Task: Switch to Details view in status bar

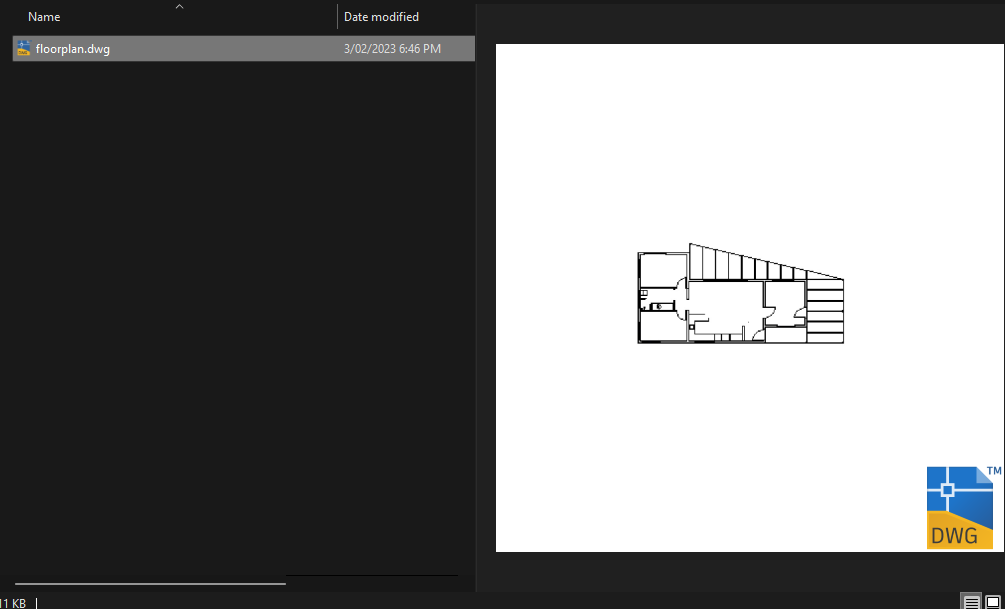Action: click(972, 602)
